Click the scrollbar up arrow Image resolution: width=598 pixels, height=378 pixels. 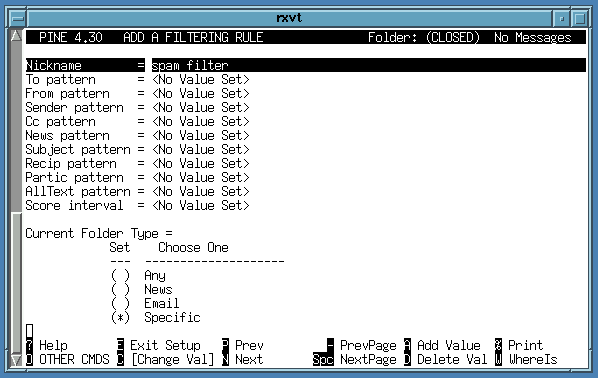(x=16, y=35)
